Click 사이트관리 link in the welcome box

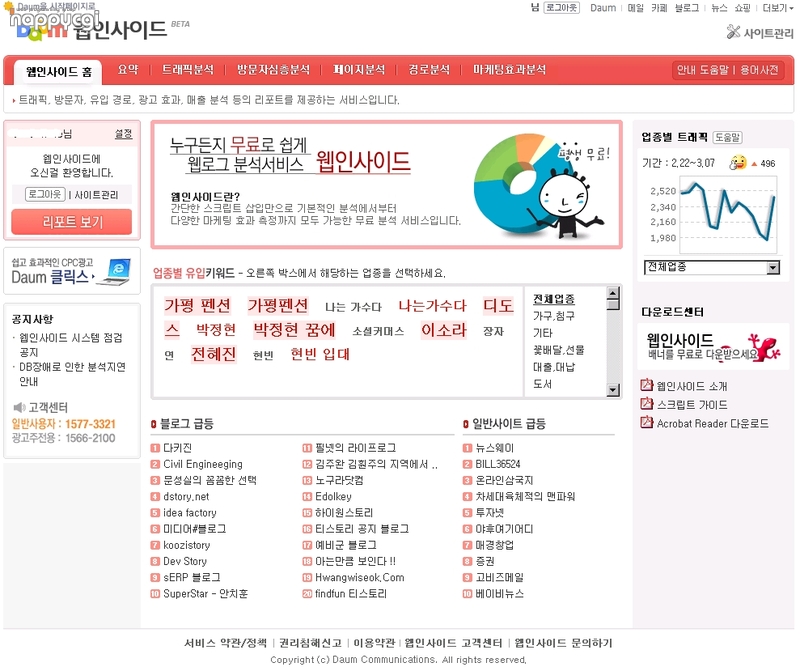pyautogui.click(x=96, y=195)
